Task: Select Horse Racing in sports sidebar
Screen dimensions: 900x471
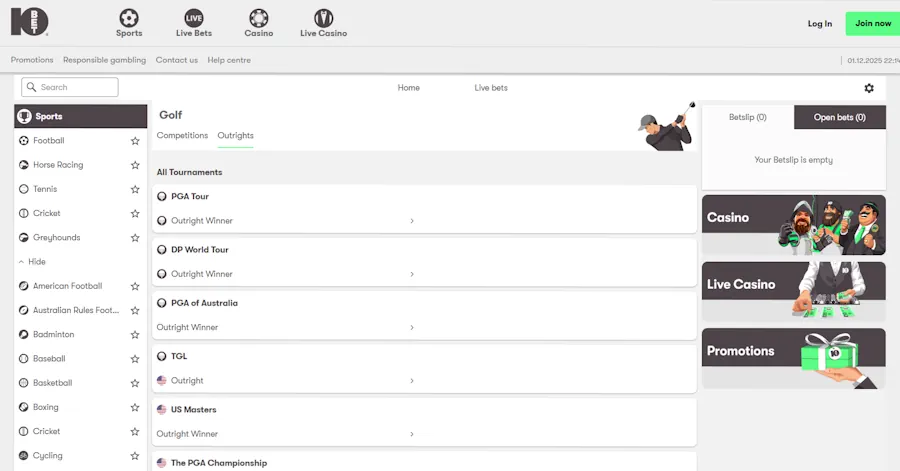Action: click(x=58, y=165)
